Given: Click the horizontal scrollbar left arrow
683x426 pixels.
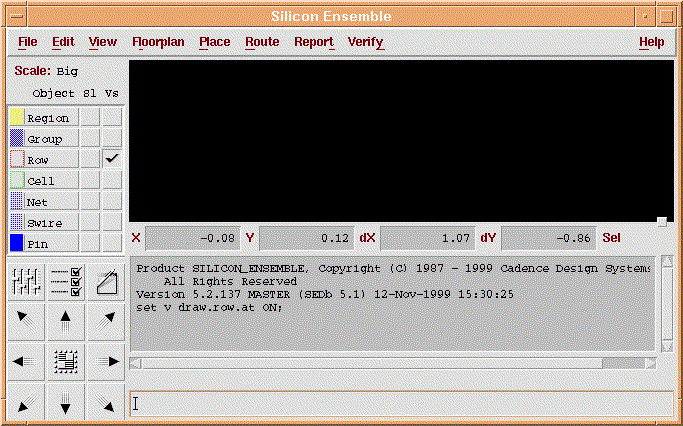Looking at the screenshot, I should [x=135, y=363].
